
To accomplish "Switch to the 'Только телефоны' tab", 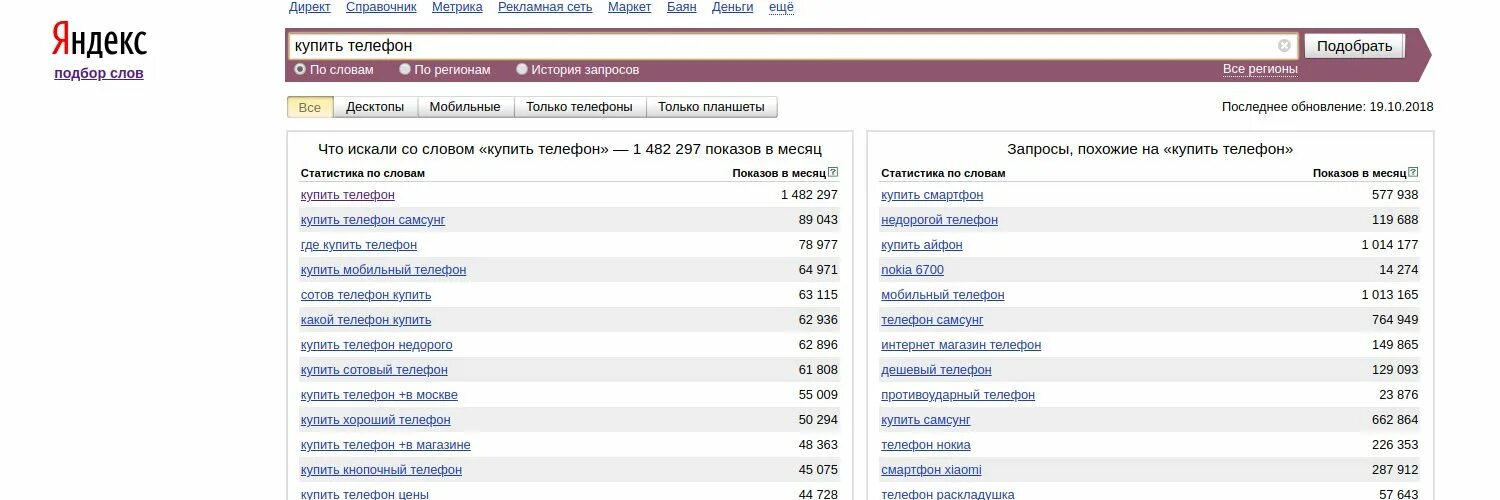I will 579,107.
